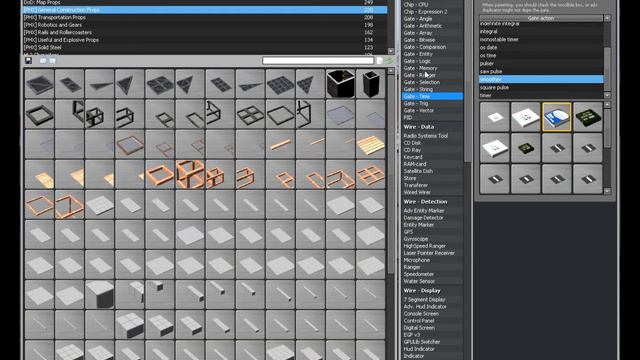The width and height of the screenshot is (640, 360).
Task: Spawn the tall black hollow tube prop
Action: click(371, 84)
